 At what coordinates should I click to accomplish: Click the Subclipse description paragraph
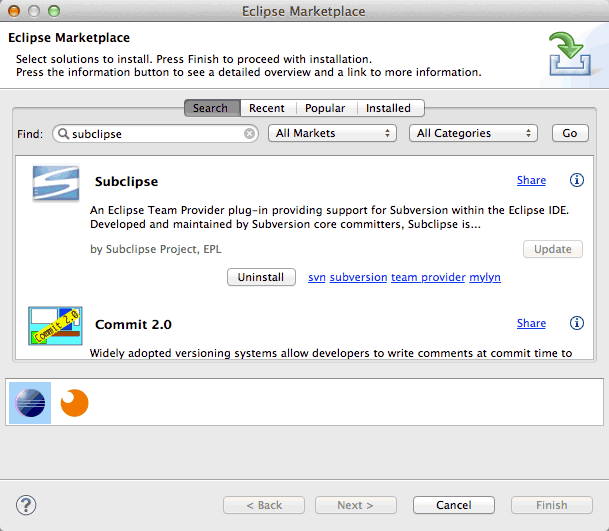pos(329,217)
